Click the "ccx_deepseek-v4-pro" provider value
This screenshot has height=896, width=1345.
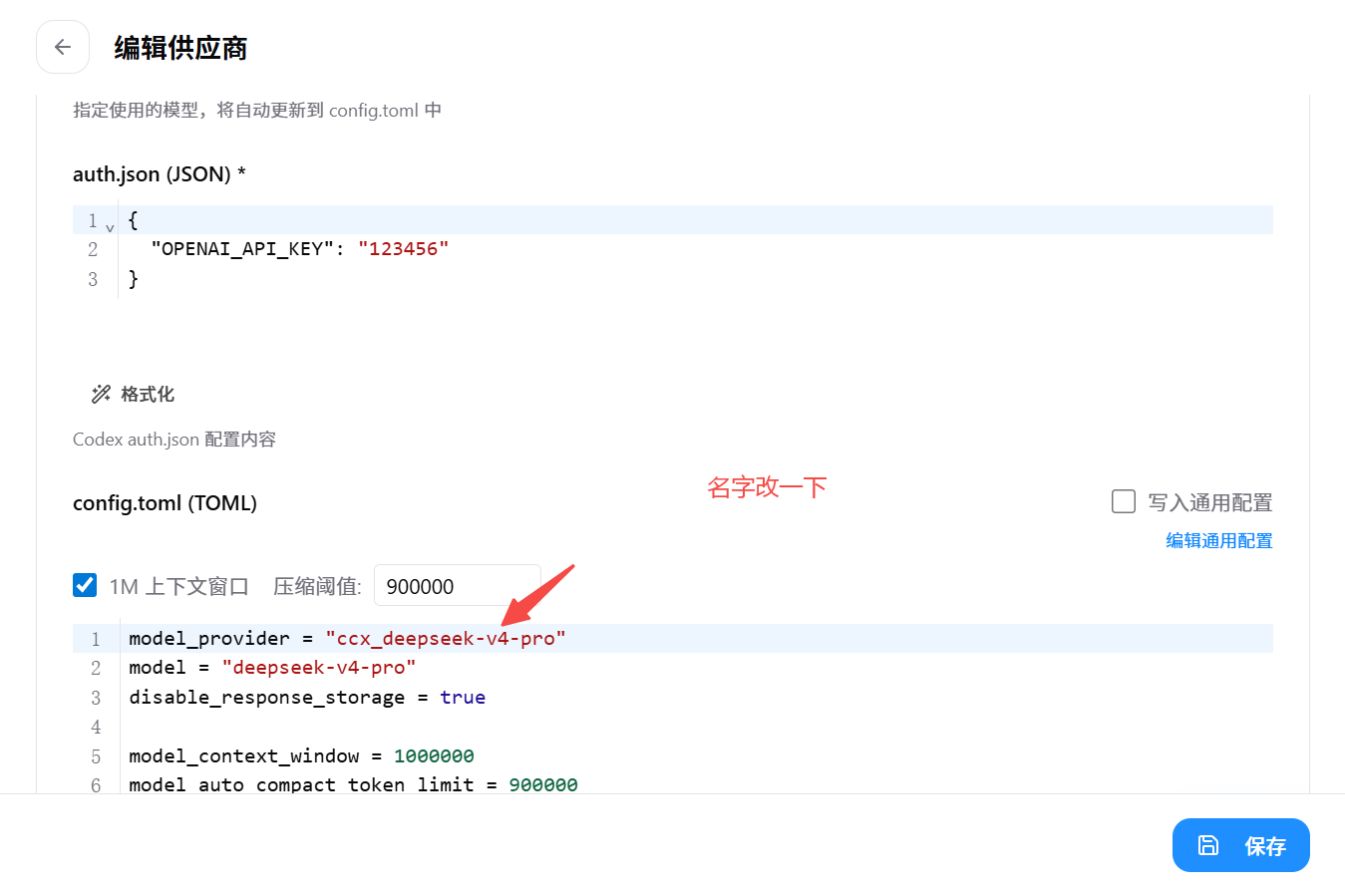(x=446, y=639)
